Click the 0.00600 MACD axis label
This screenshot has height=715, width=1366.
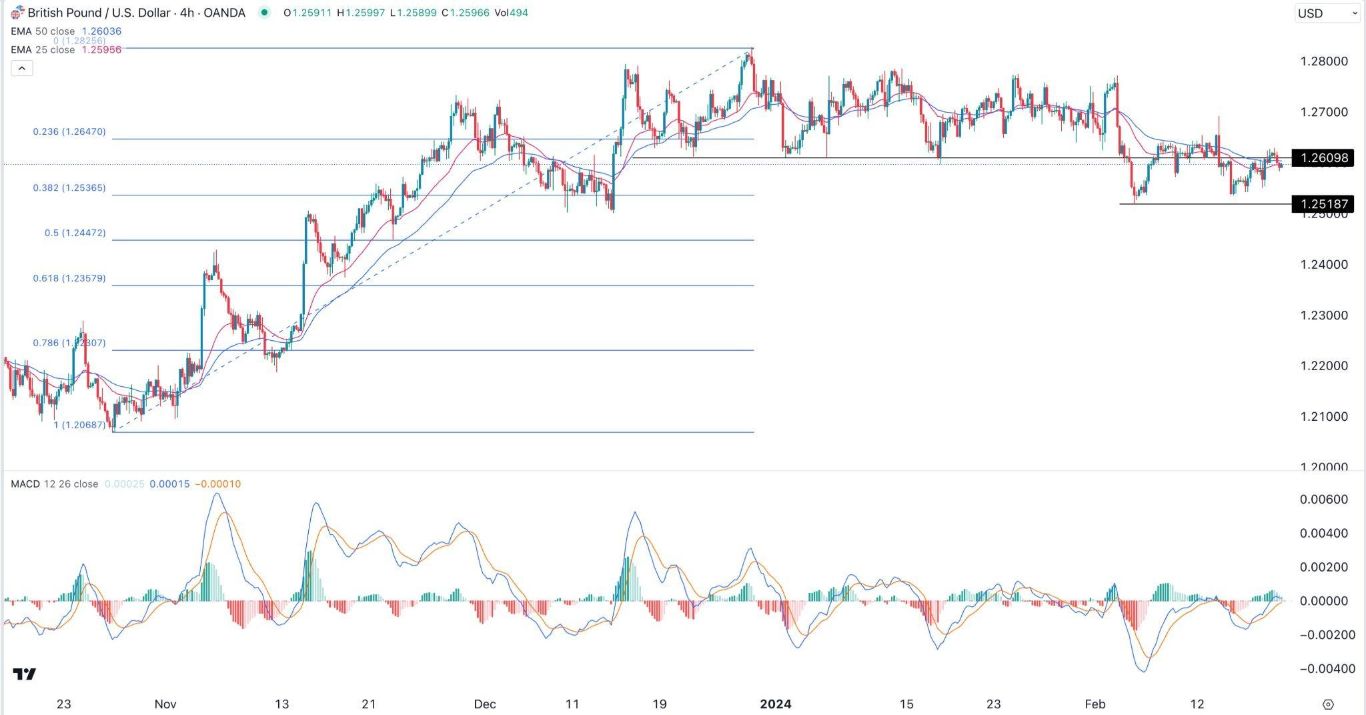pos(1323,500)
